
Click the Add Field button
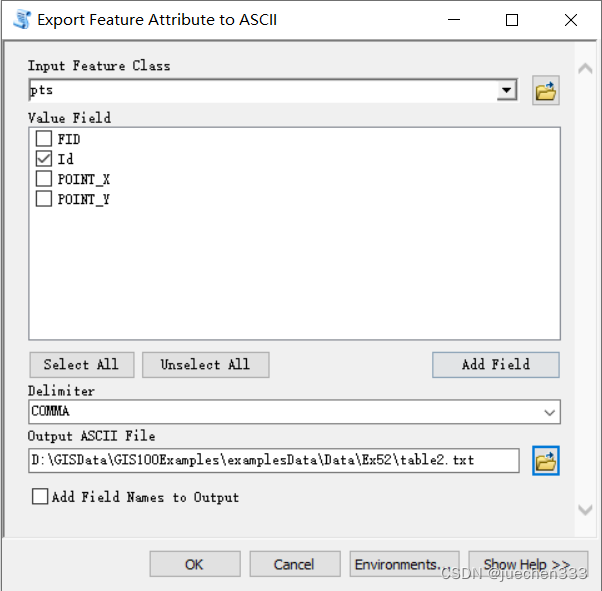[x=495, y=364]
